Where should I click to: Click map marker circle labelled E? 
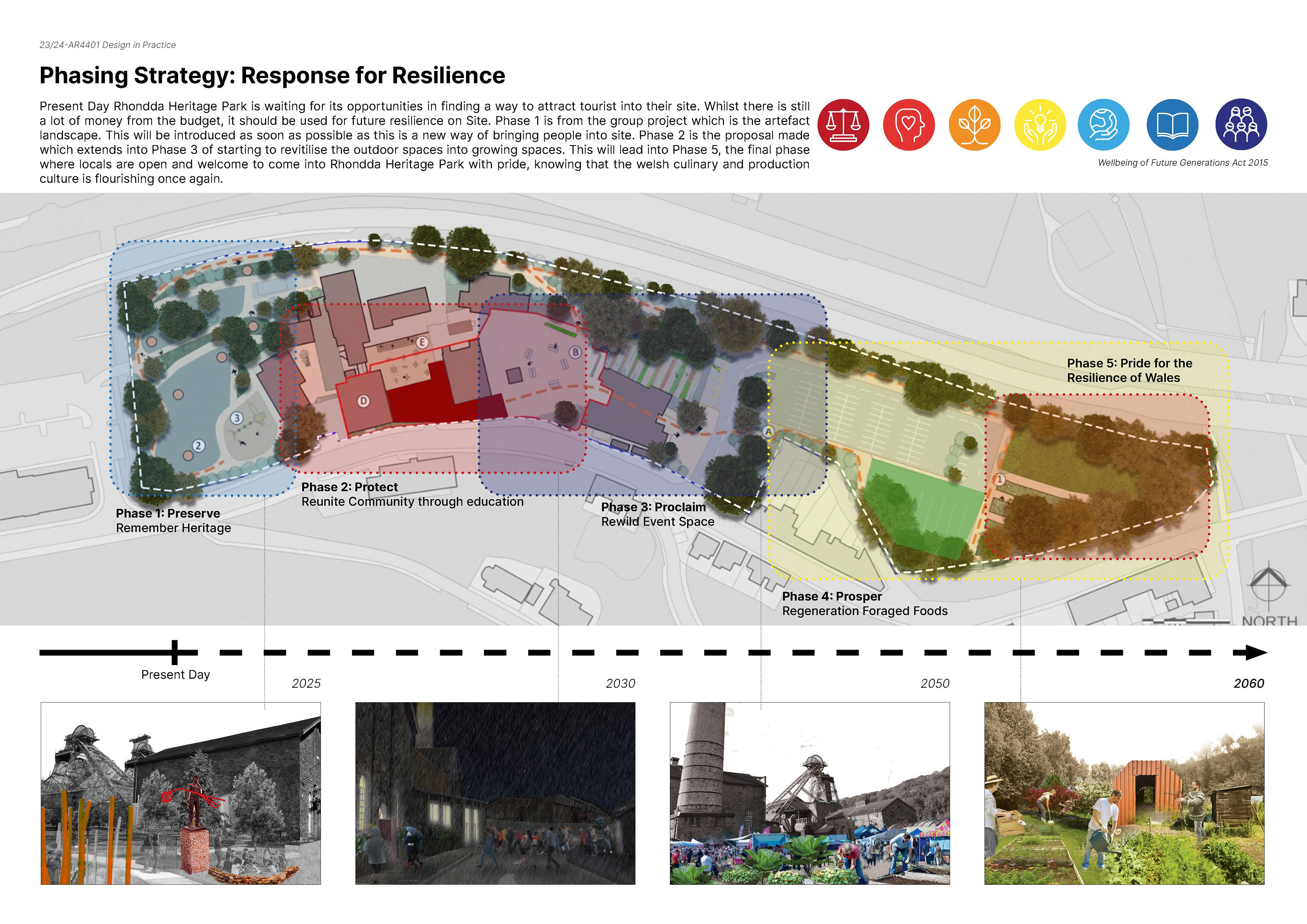422,343
